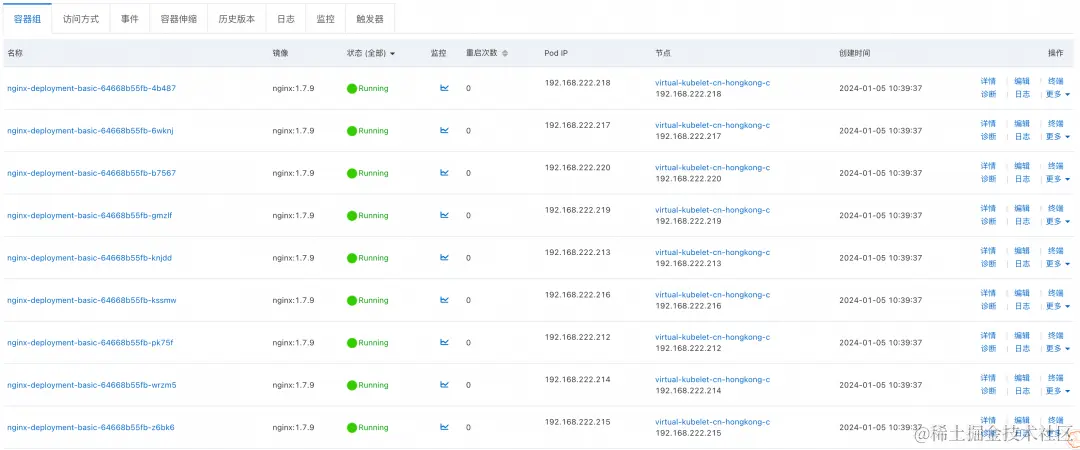Screen dimensions: 1080x450
Task: Open pod nginx-deployment-basic-64668b55fb-gmzlf
Action: coord(90,215)
